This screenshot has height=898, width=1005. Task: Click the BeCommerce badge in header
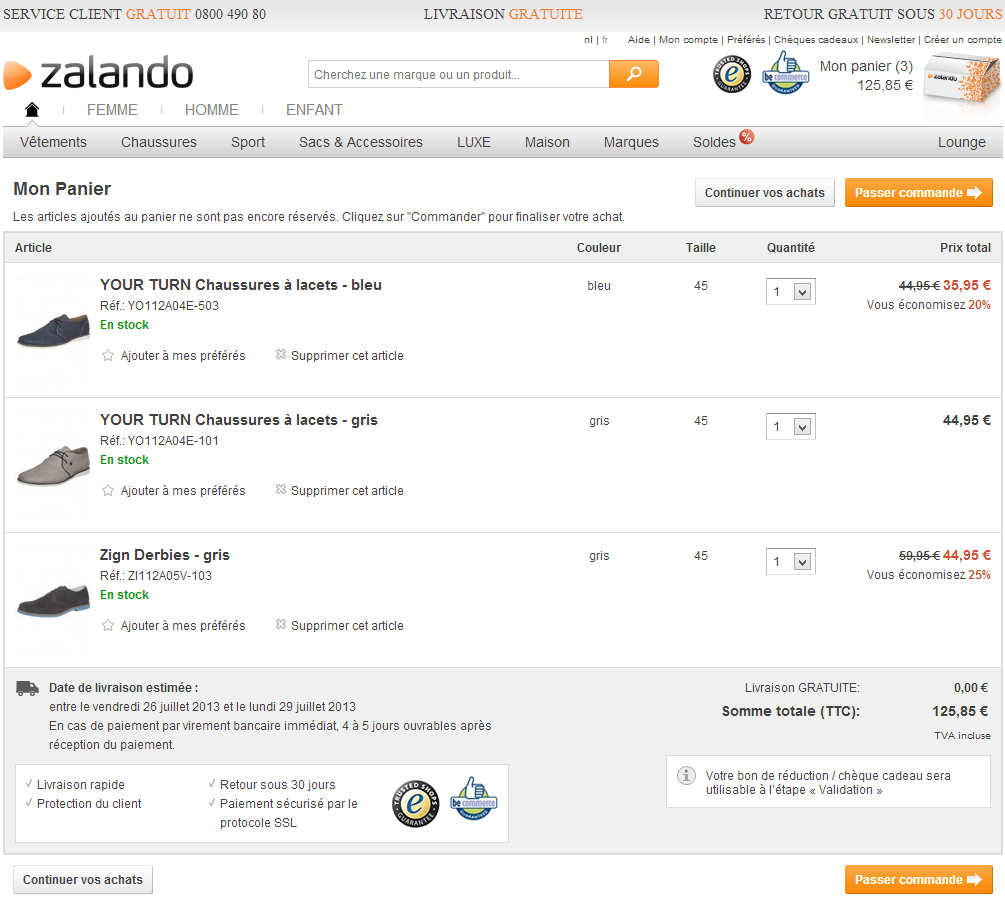coord(785,74)
